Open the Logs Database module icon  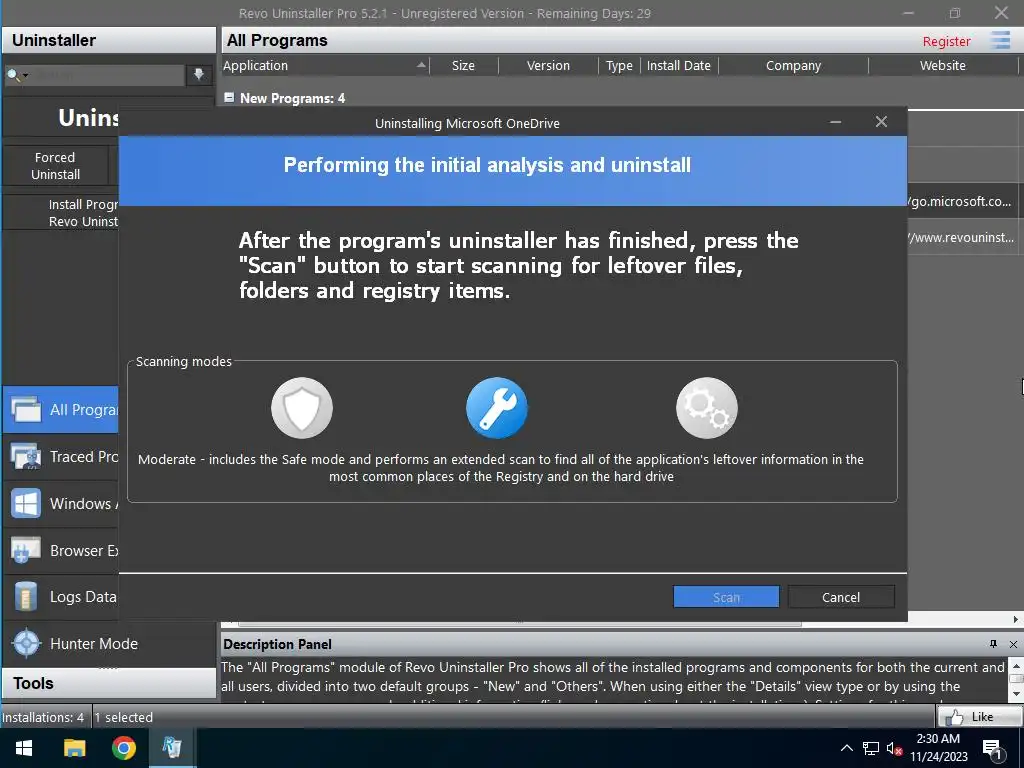25,597
